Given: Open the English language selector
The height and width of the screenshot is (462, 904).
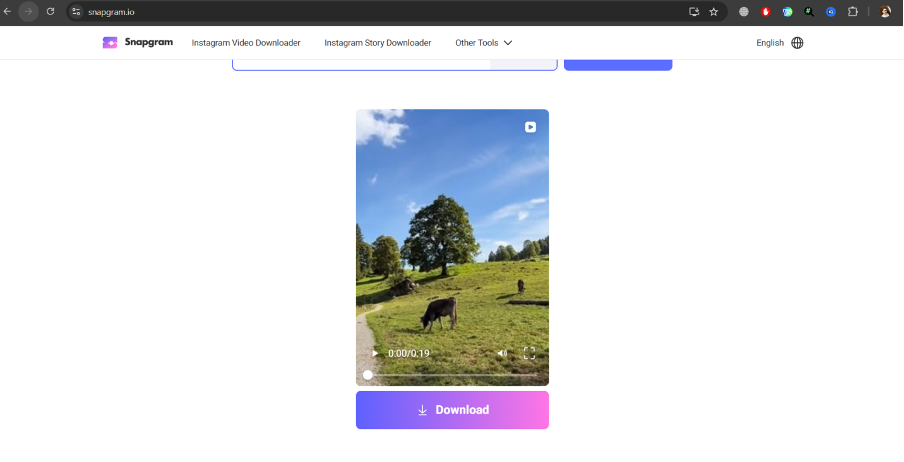Looking at the screenshot, I should (x=770, y=43).
